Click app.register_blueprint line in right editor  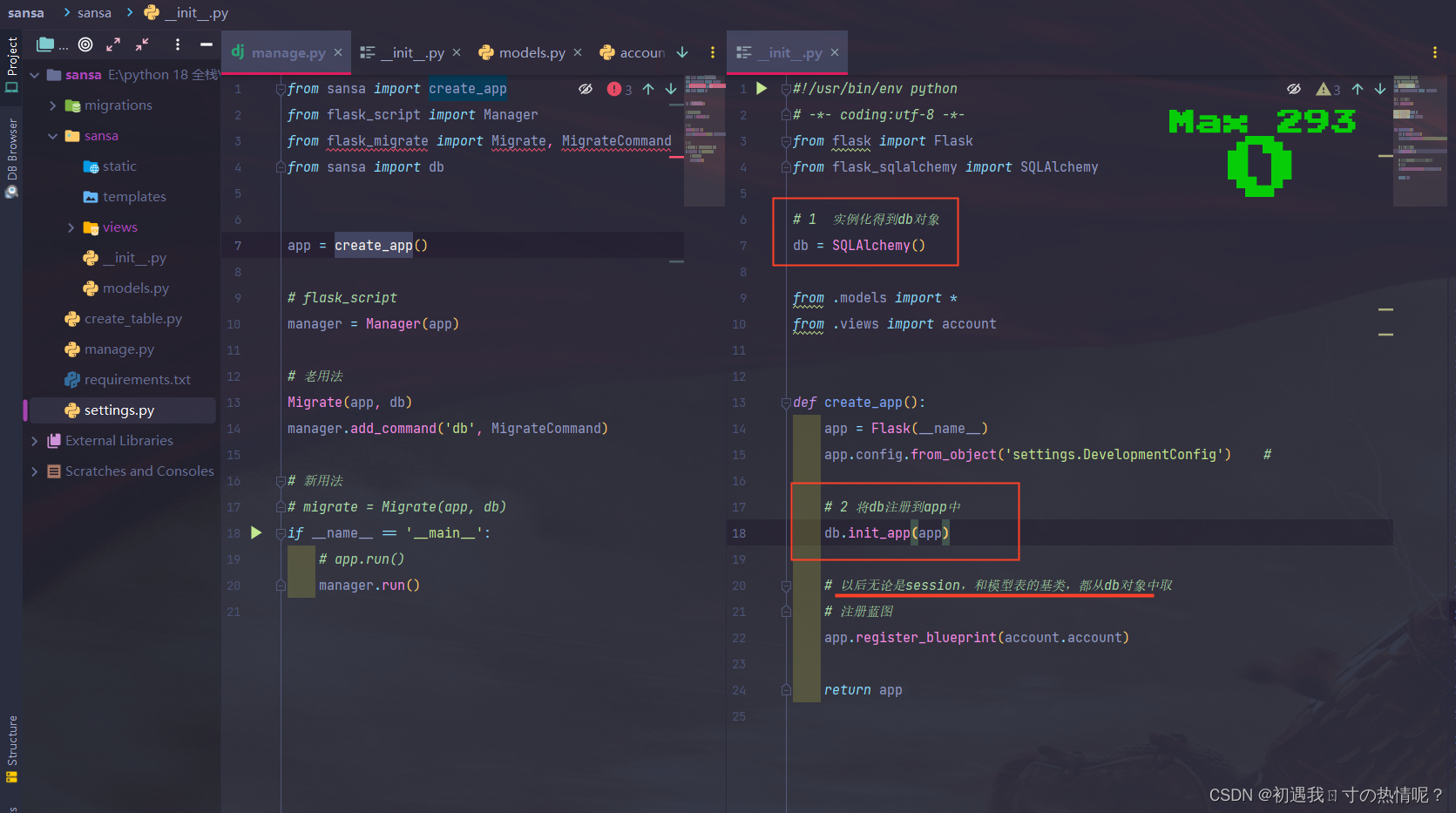(977, 638)
